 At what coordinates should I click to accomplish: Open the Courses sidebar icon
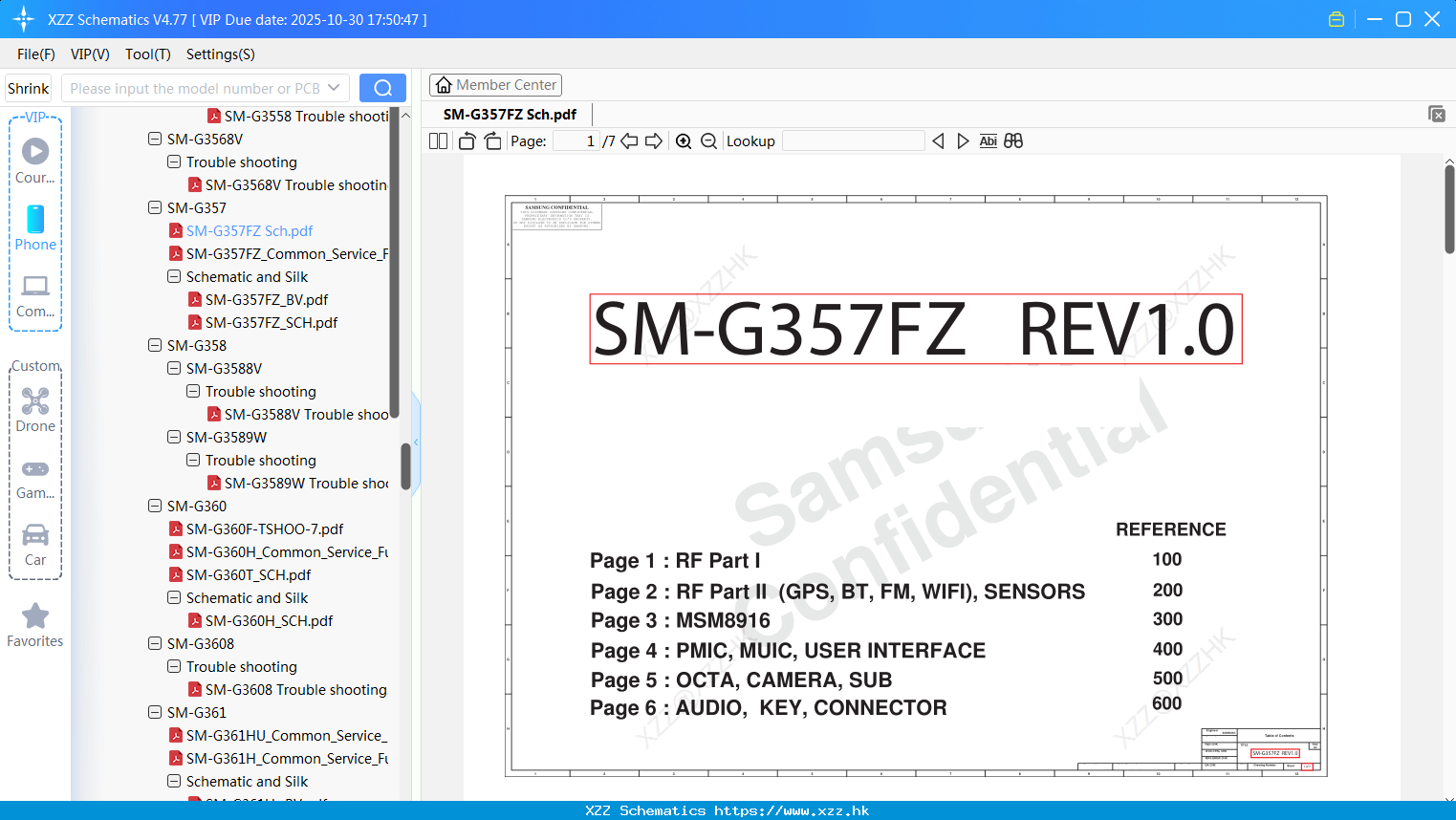[x=35, y=161]
